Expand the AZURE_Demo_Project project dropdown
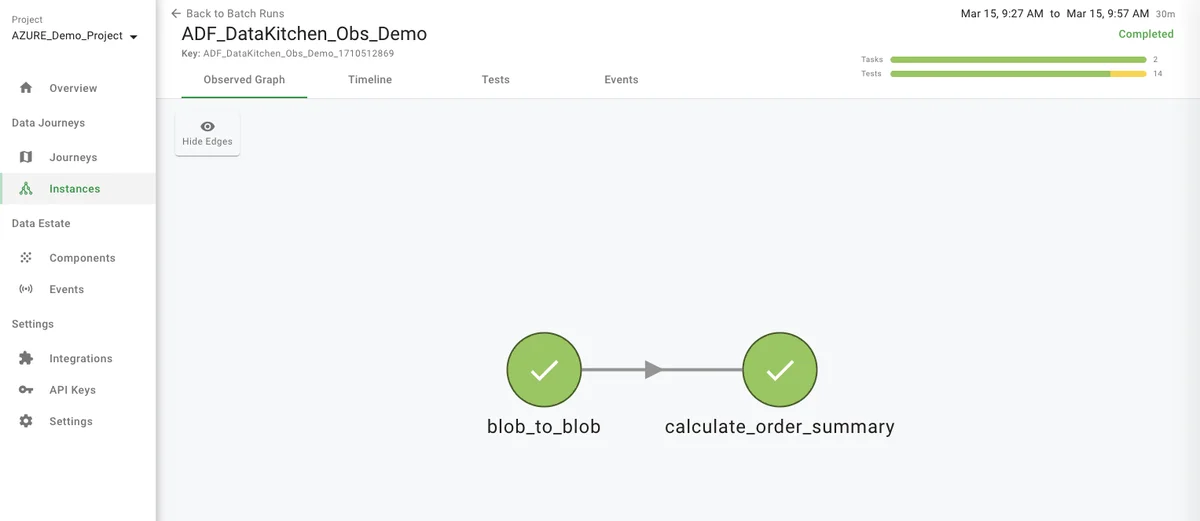1200x521 pixels. pos(134,37)
